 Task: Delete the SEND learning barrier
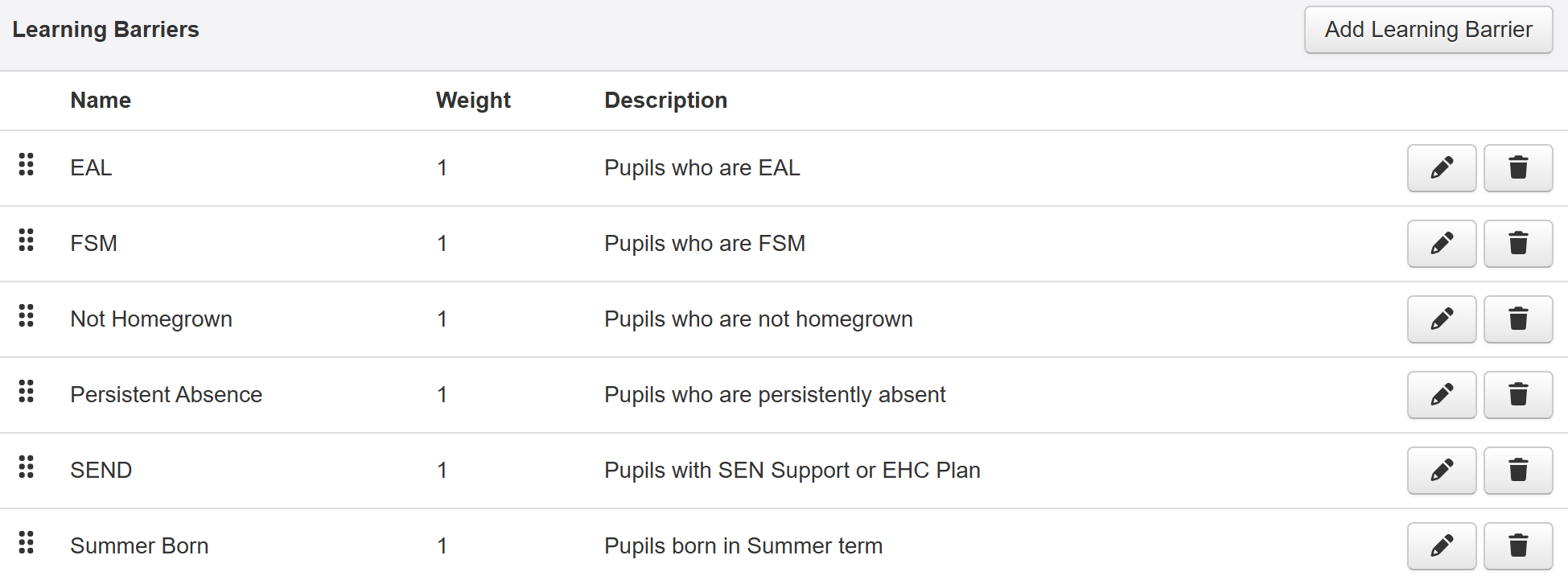point(1518,471)
